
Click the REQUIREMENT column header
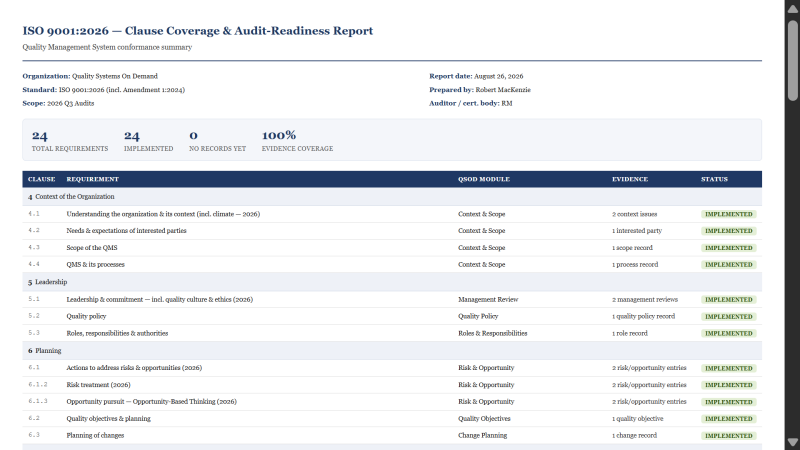[92, 179]
